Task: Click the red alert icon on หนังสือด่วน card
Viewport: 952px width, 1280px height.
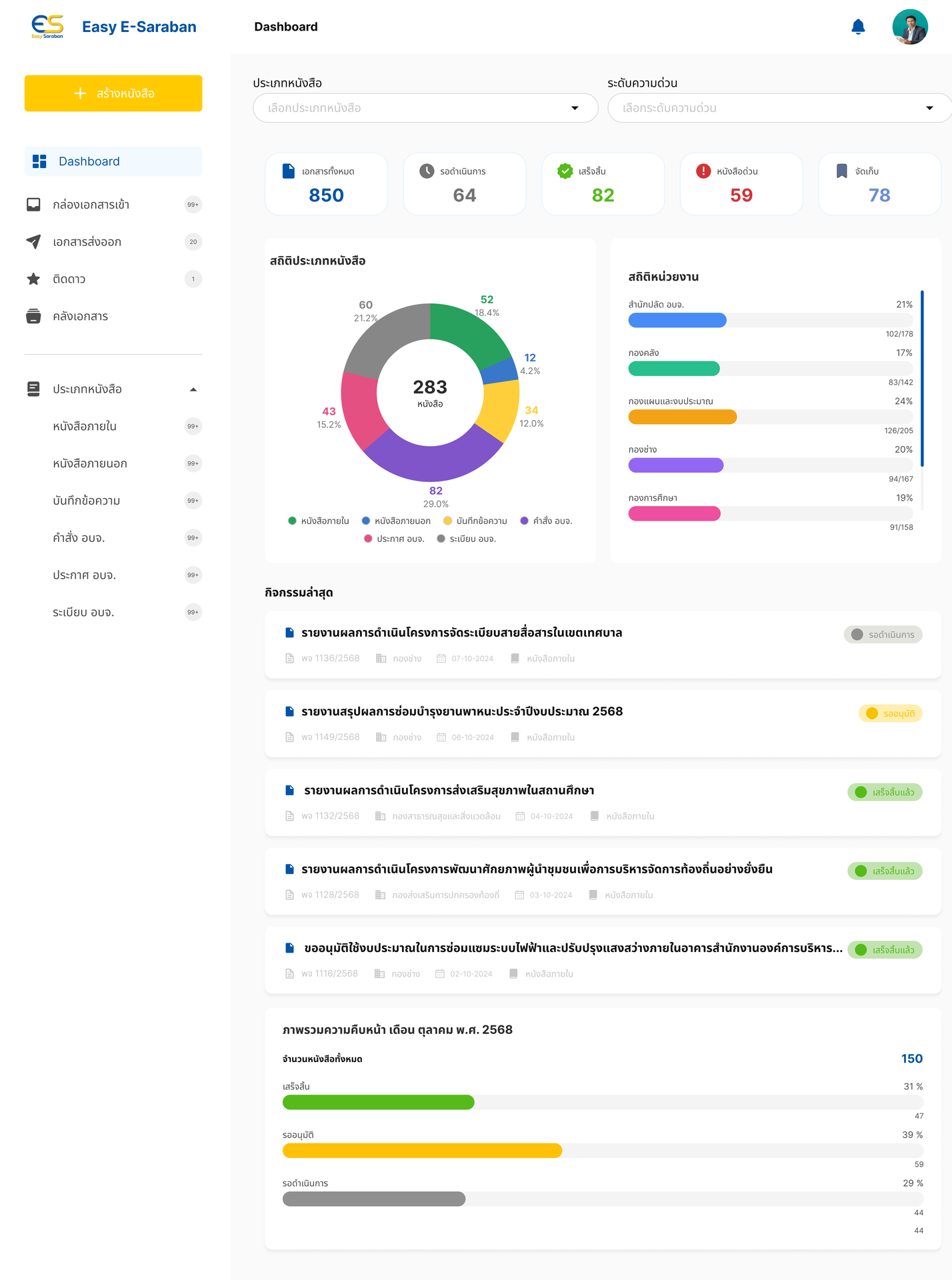Action: click(x=703, y=171)
